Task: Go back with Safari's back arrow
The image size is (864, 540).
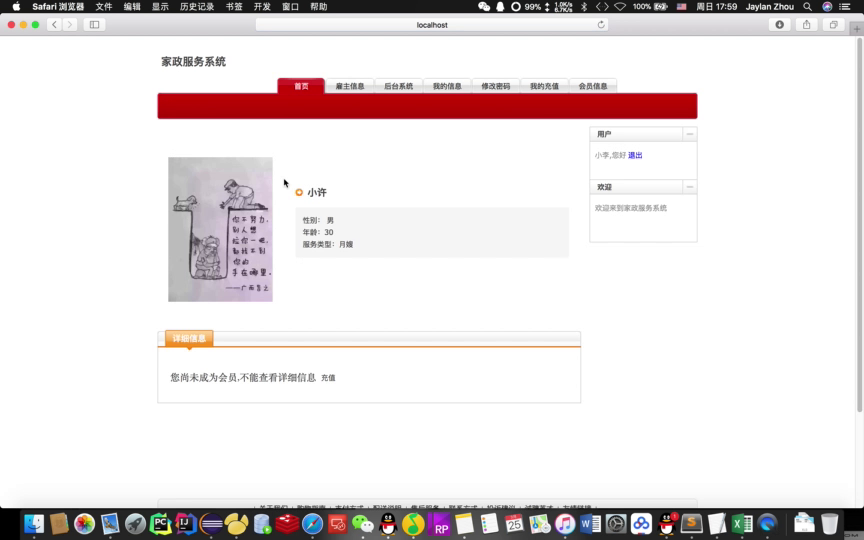Action: (x=54, y=24)
